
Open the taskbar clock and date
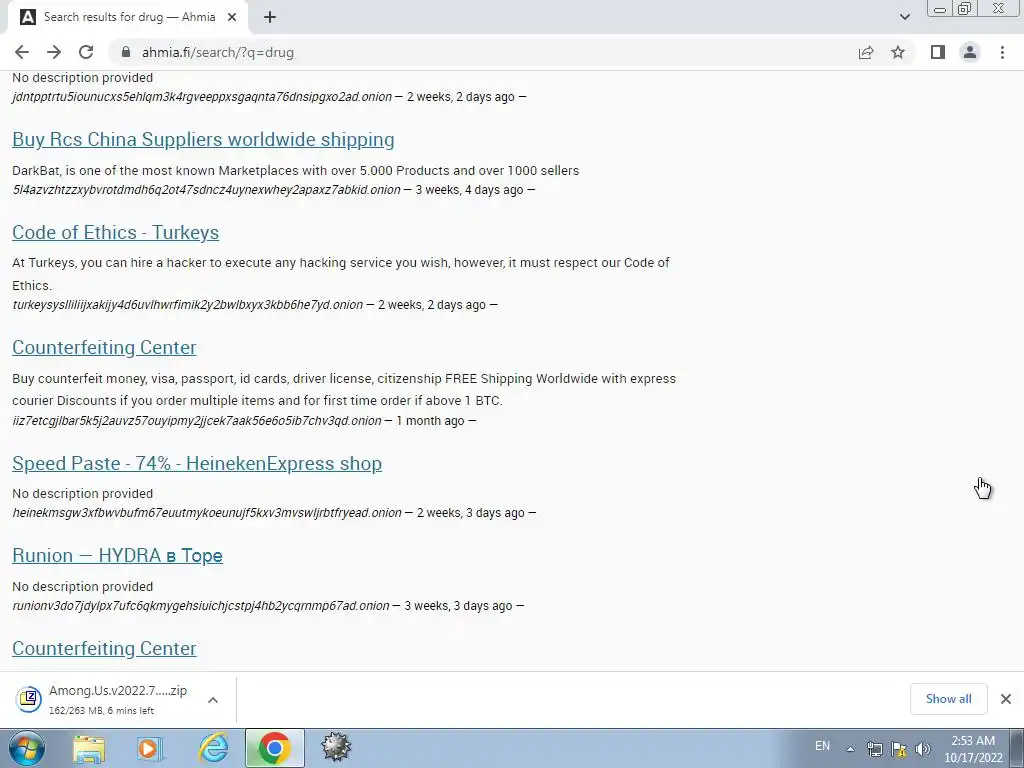973,749
